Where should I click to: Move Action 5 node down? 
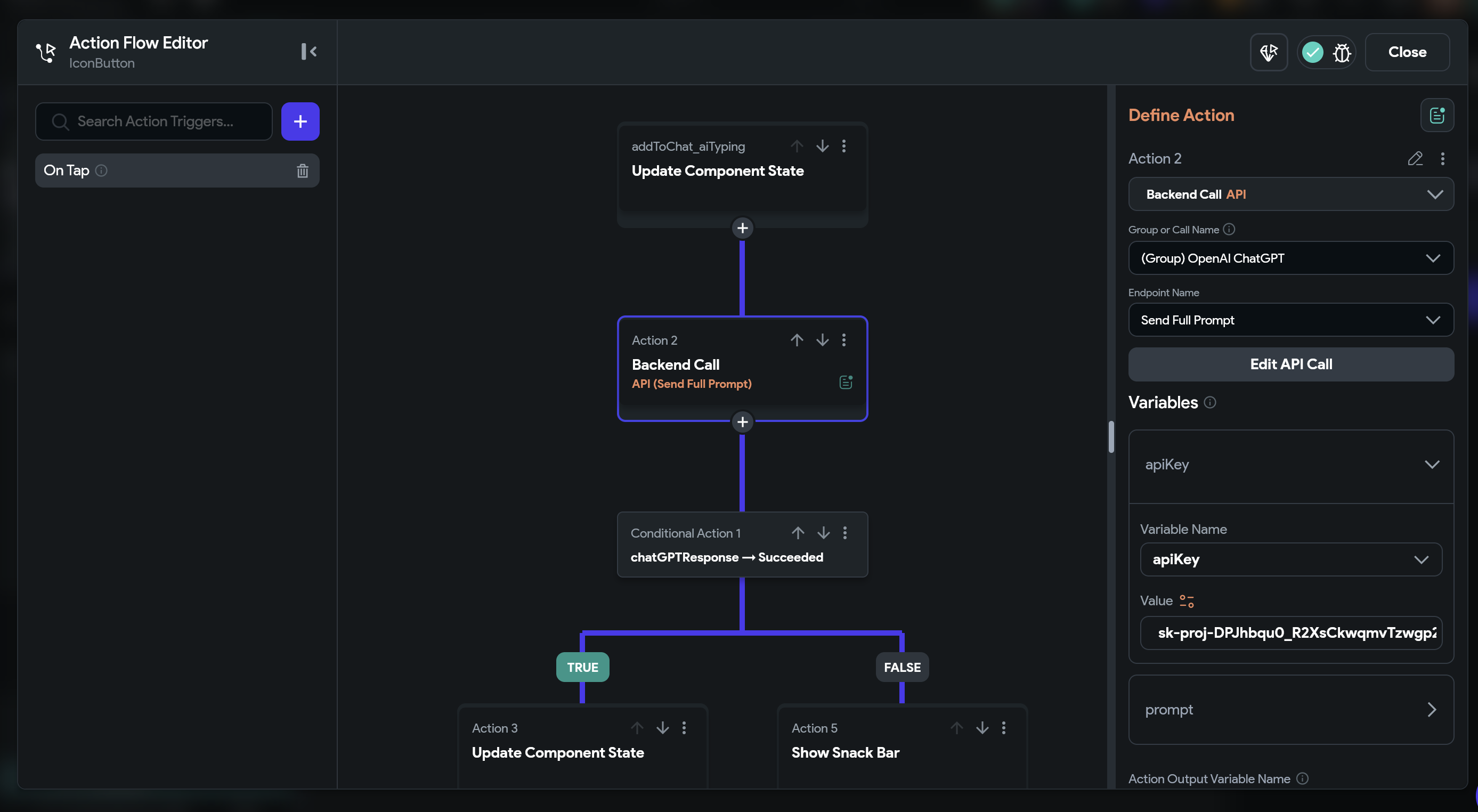point(982,728)
